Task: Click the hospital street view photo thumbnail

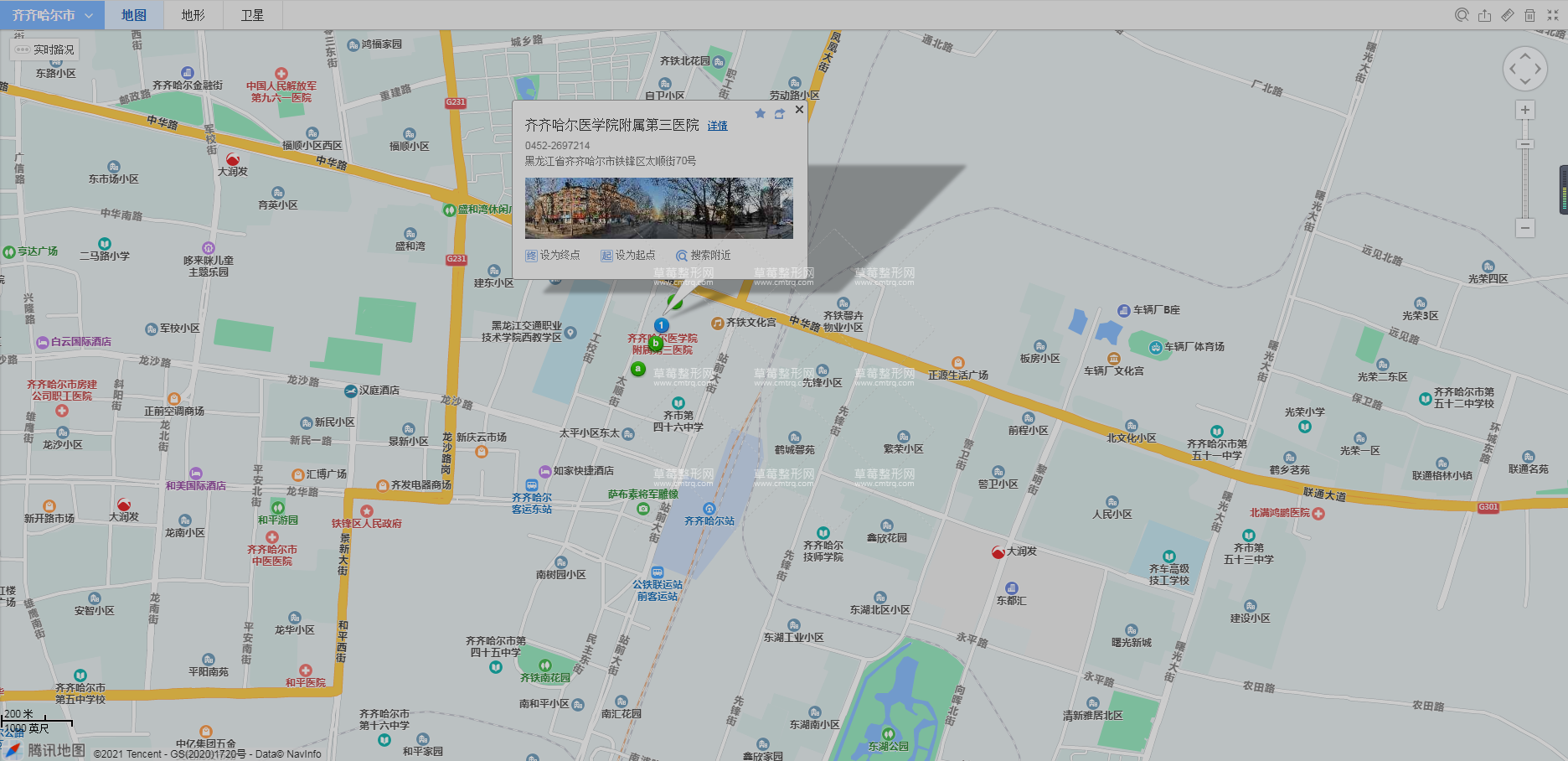Action: pyautogui.click(x=658, y=208)
